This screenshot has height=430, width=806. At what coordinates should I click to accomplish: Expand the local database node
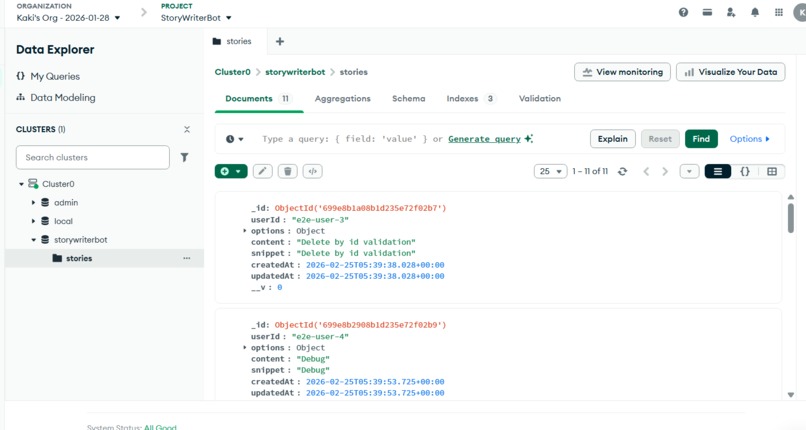click(x=33, y=221)
